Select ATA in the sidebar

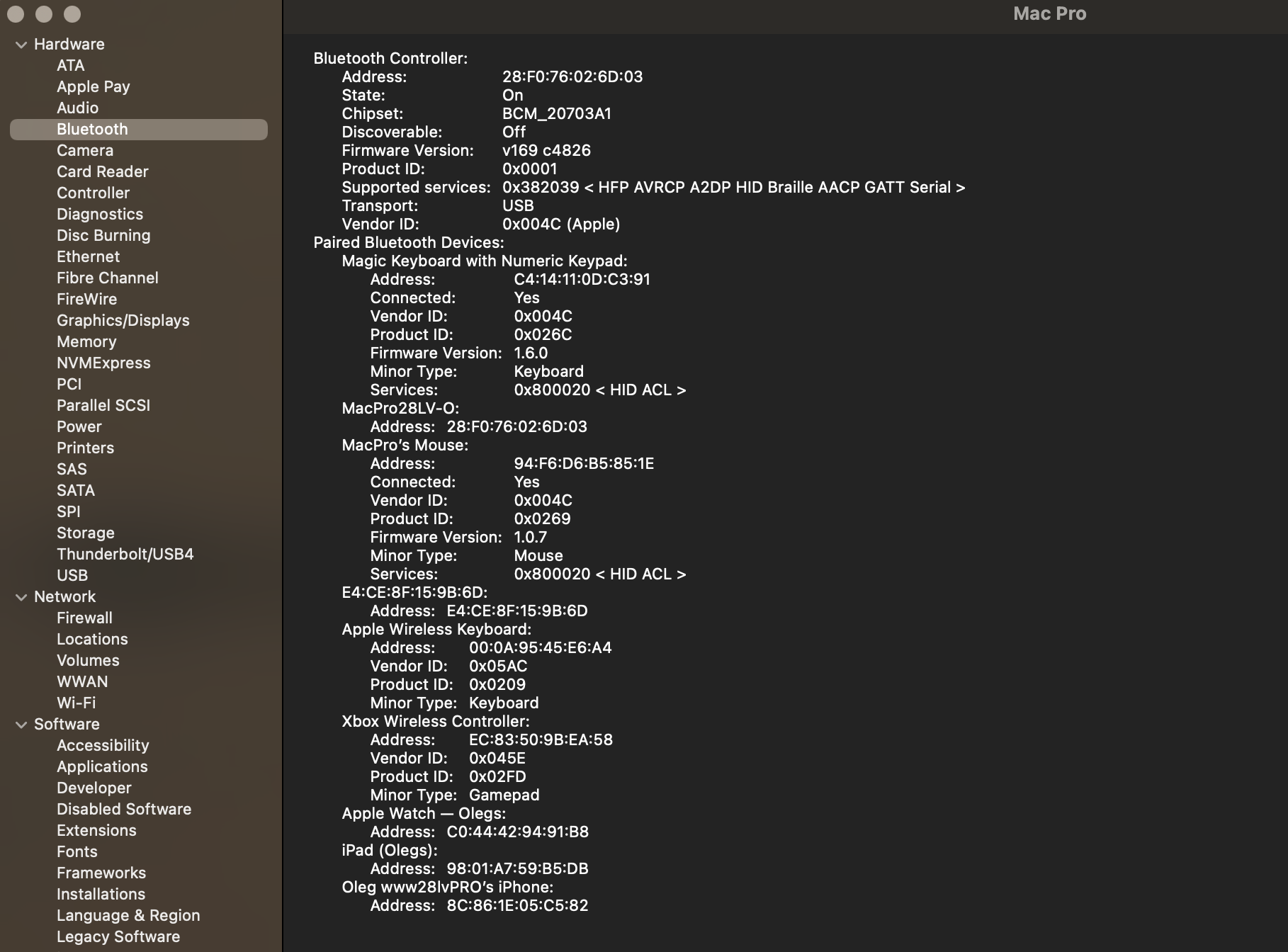[x=71, y=65]
